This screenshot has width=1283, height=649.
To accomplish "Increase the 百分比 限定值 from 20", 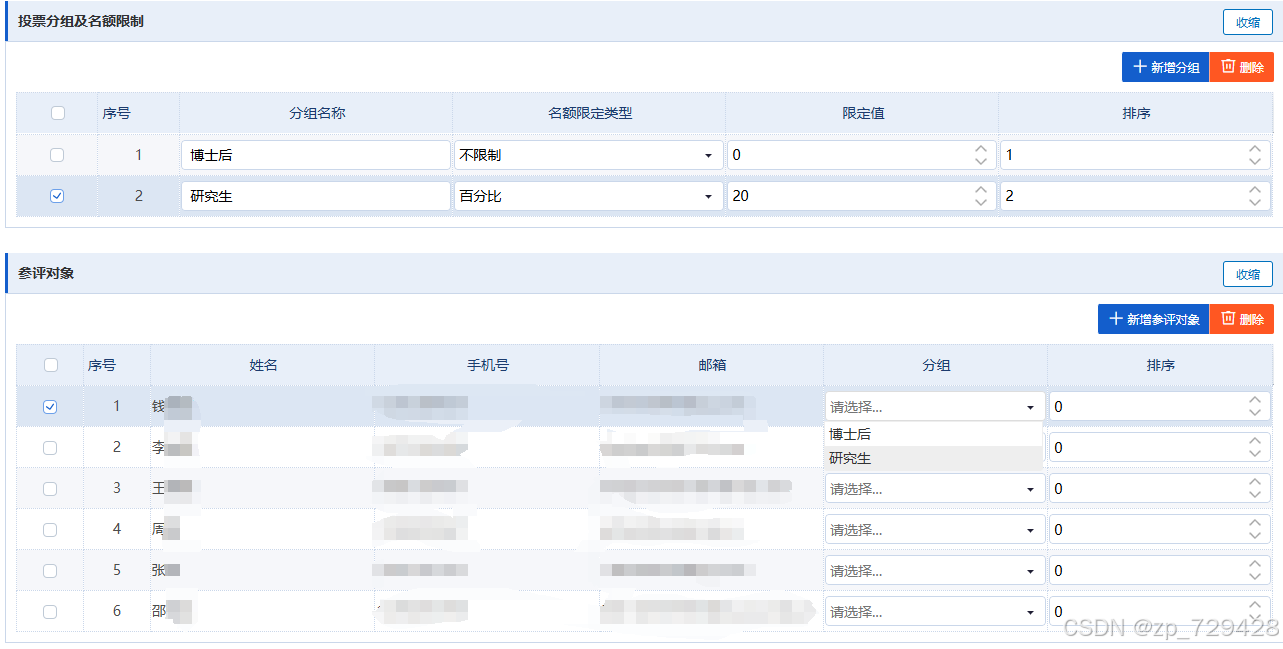I will point(981,190).
